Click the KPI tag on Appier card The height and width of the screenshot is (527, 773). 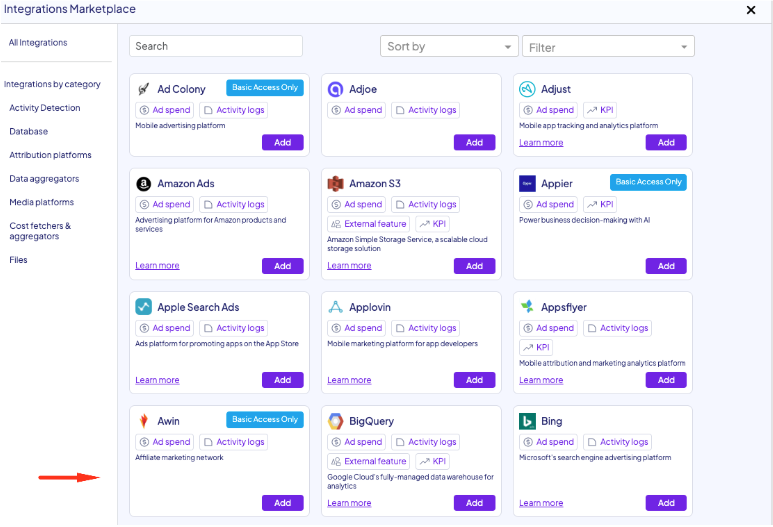600,204
